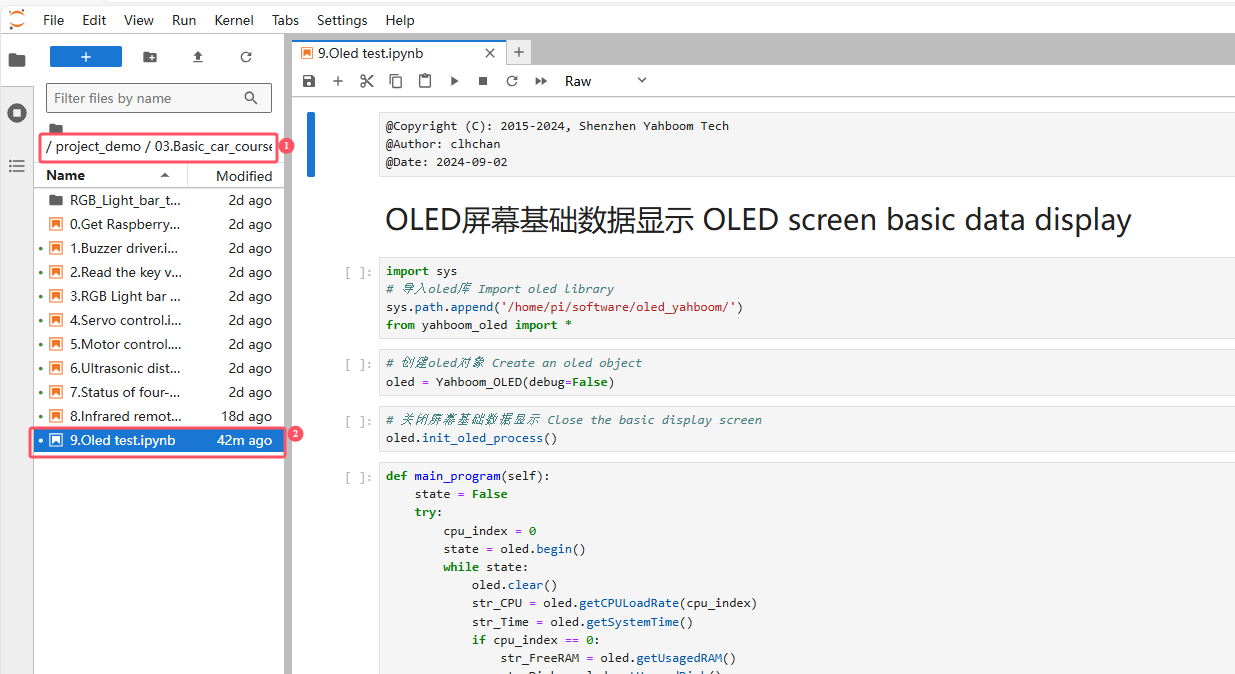This screenshot has height=674, width=1235.
Task: Open a new launcher tab with plus
Action: [x=518, y=53]
